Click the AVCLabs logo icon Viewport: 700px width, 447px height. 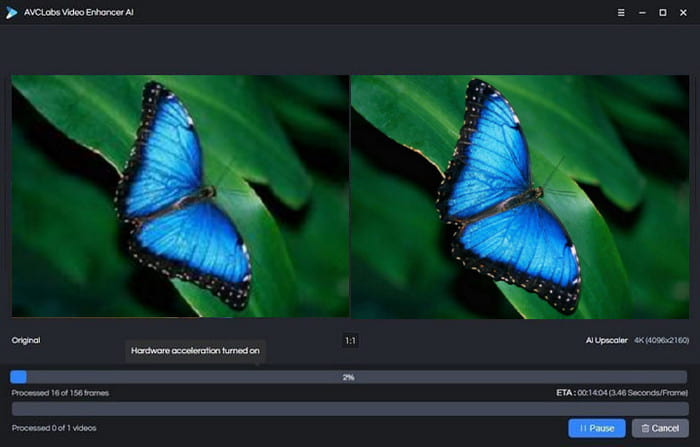[11, 13]
